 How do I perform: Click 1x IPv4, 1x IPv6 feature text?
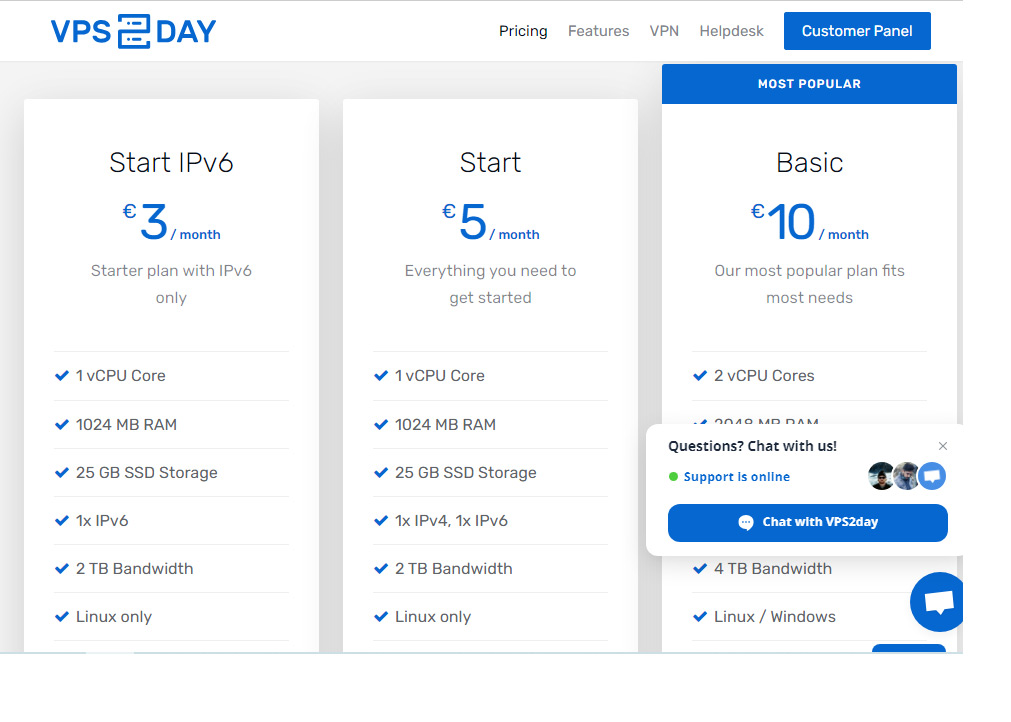(x=451, y=520)
